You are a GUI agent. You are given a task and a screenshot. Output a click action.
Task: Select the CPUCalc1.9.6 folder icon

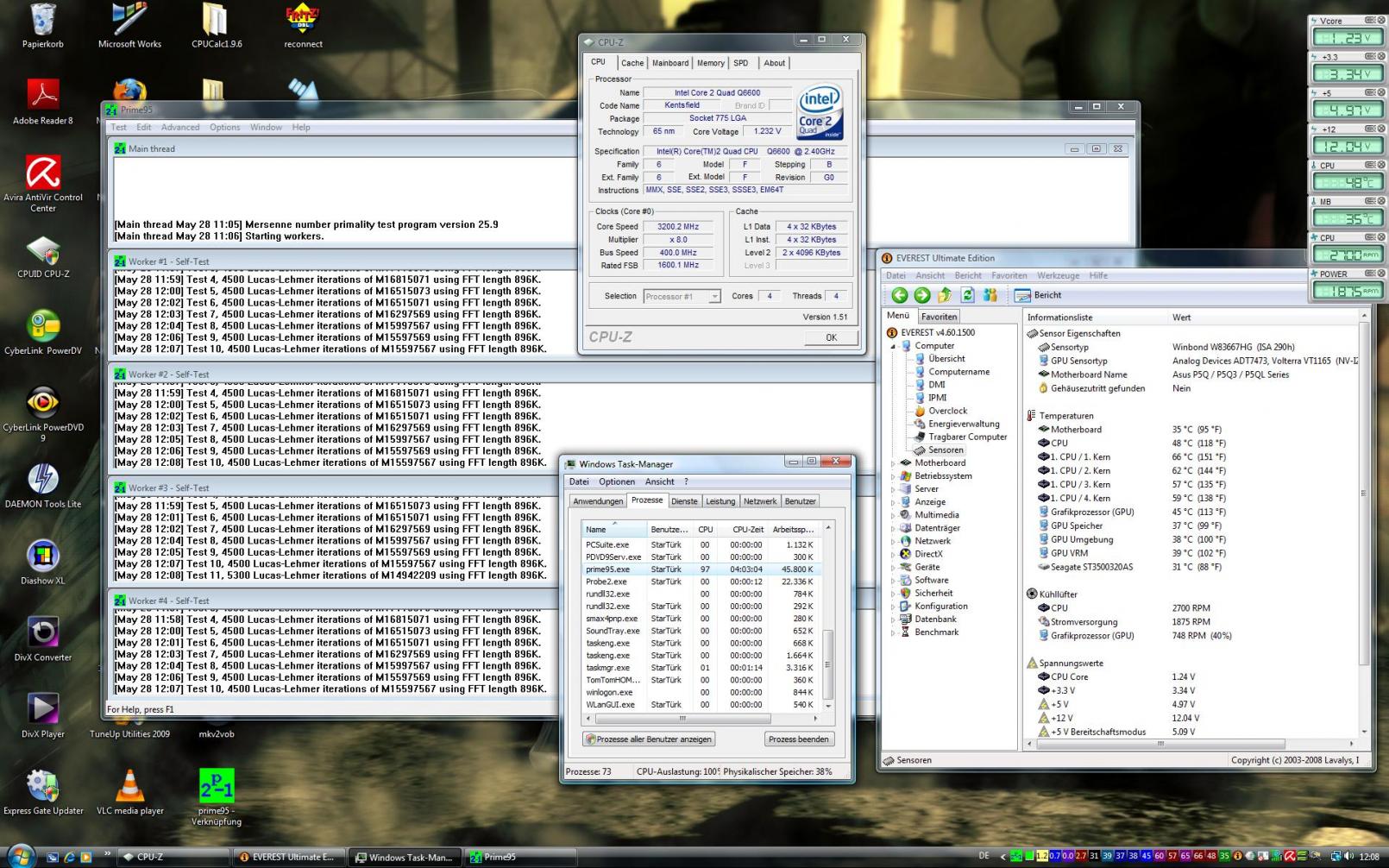217,26
